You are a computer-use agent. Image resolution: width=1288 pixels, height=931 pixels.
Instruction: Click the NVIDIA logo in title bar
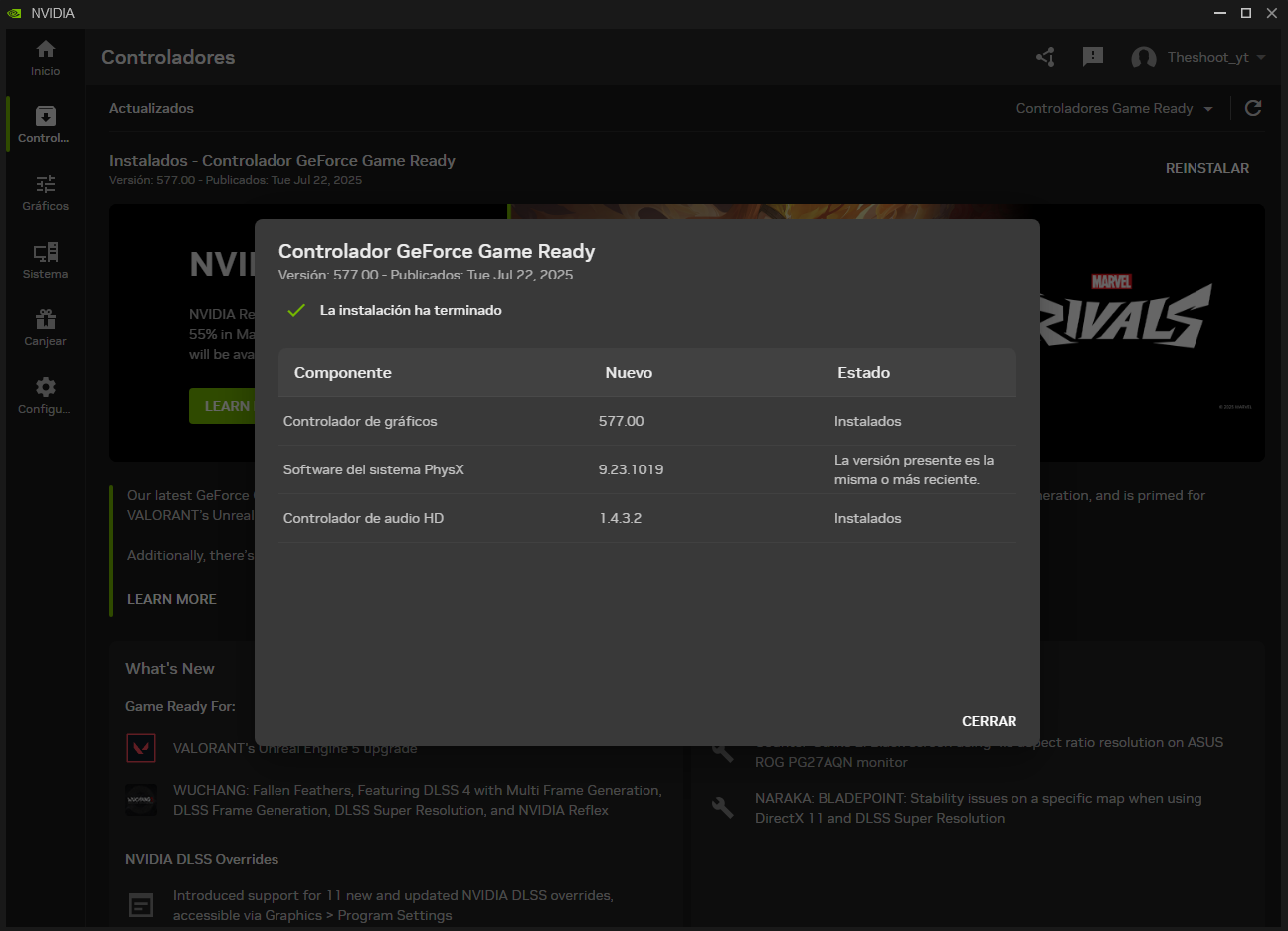click(14, 13)
